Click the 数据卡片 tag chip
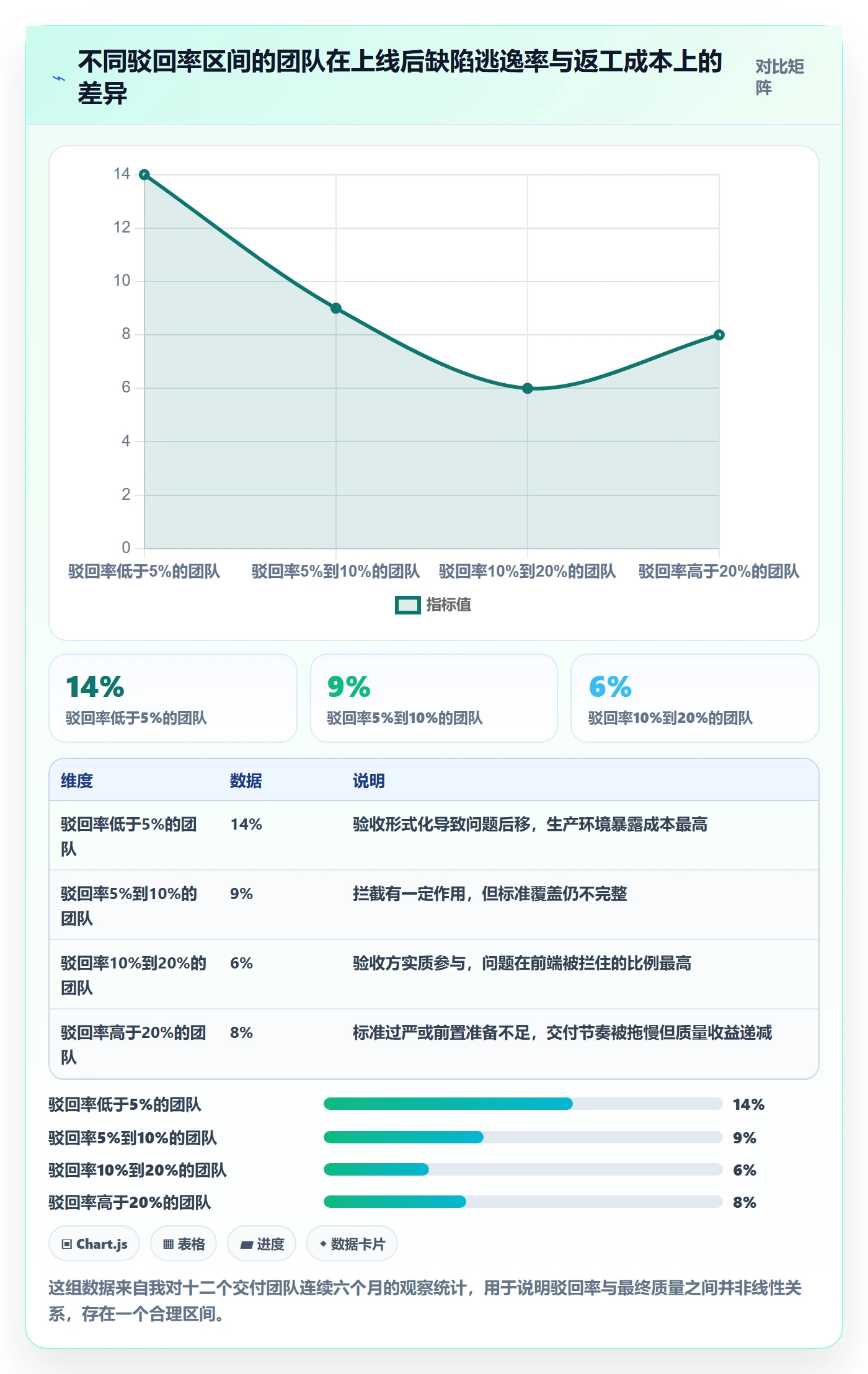Image resolution: width=868 pixels, height=1374 pixels. [352, 1244]
